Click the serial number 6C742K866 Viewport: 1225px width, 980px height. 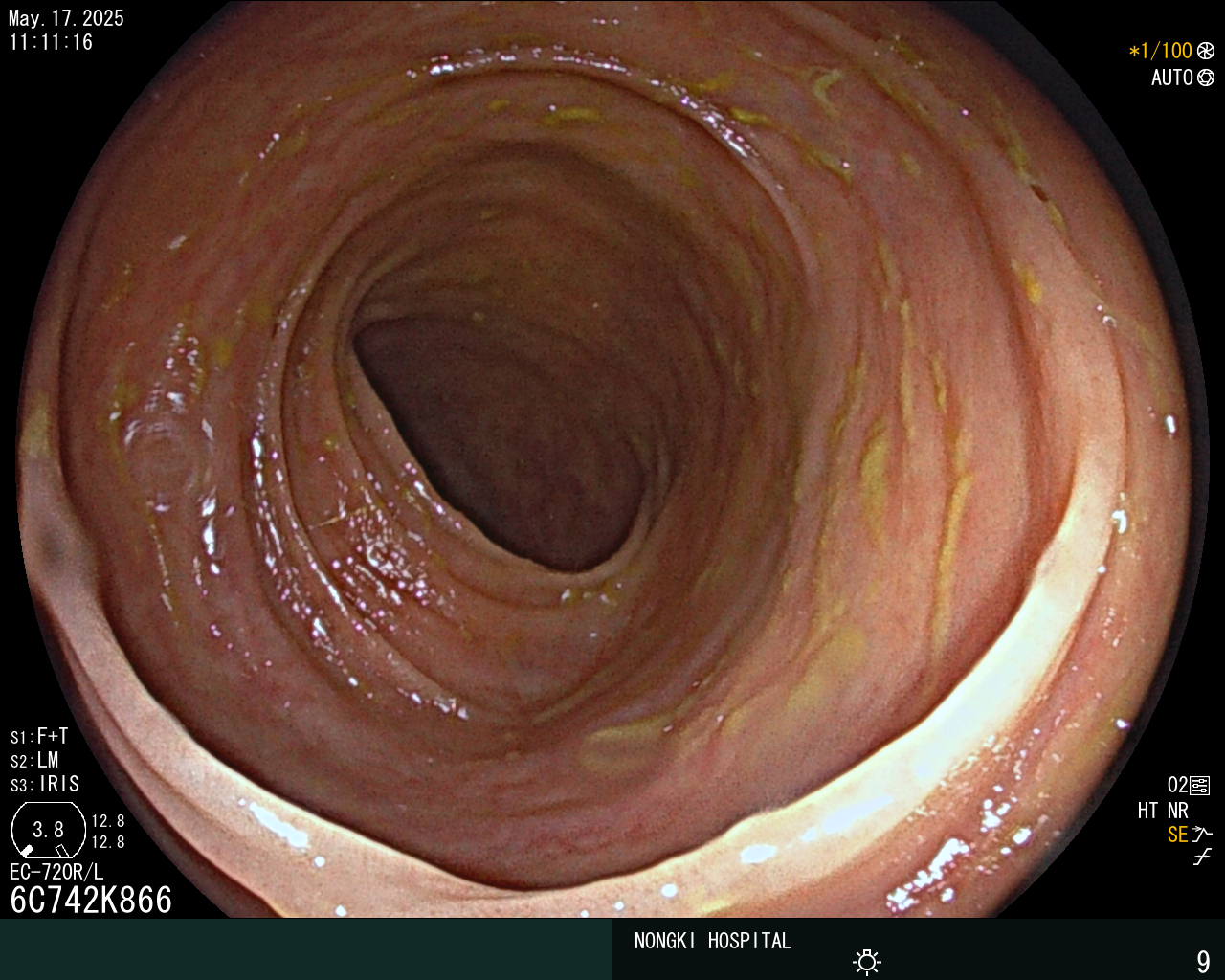click(x=91, y=900)
